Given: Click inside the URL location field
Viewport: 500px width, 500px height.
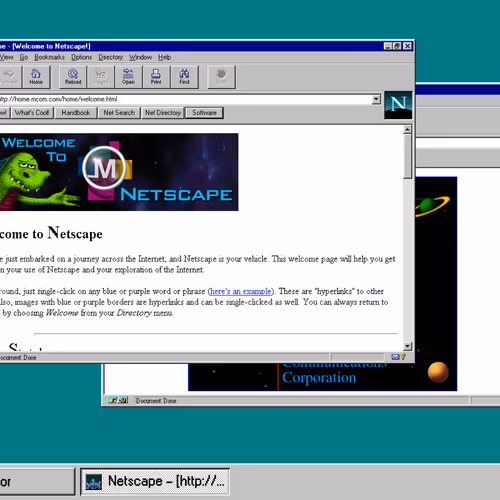Looking at the screenshot, I should click(x=185, y=99).
